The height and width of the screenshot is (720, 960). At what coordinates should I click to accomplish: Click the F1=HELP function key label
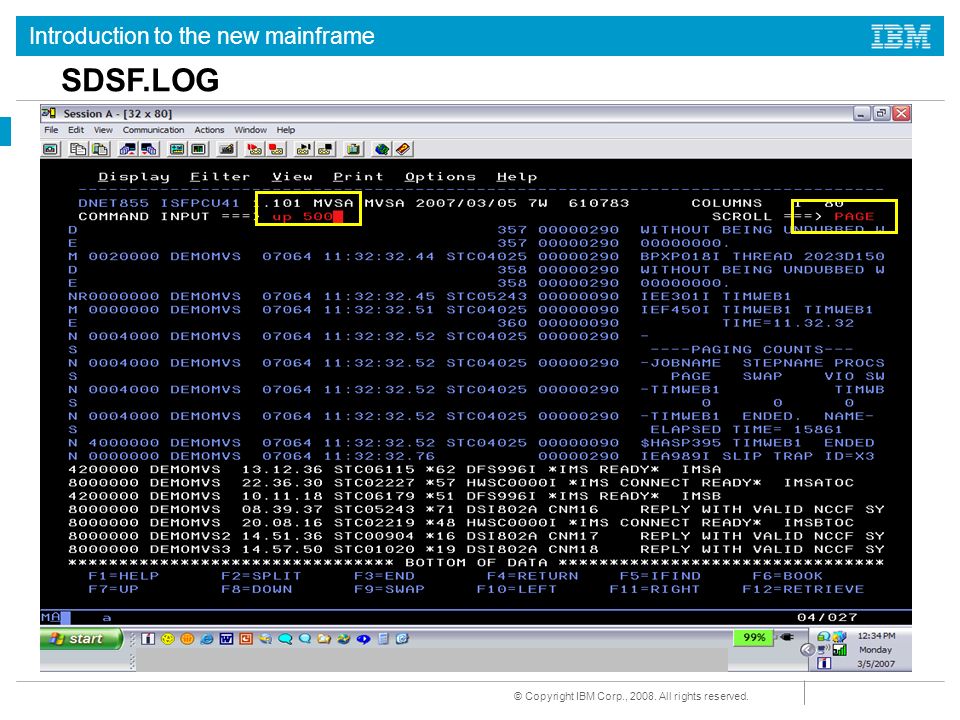pos(124,576)
